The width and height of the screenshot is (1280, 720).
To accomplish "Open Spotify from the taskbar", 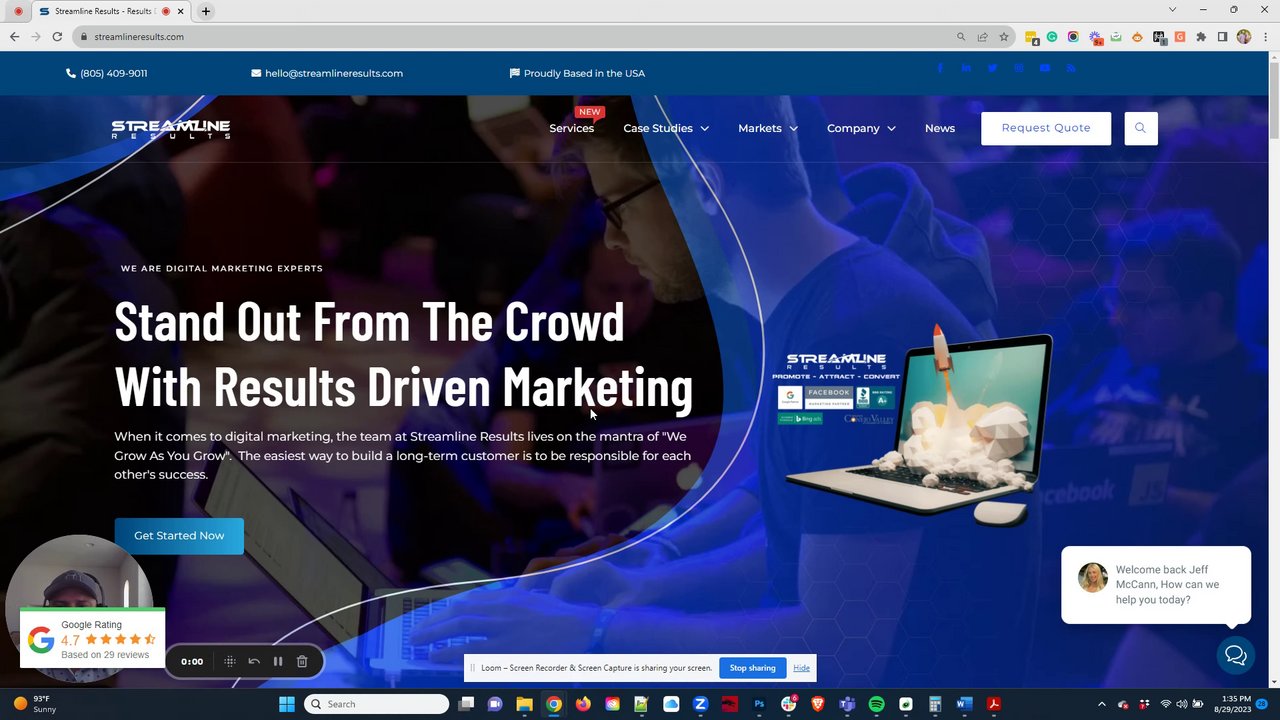I will [877, 704].
